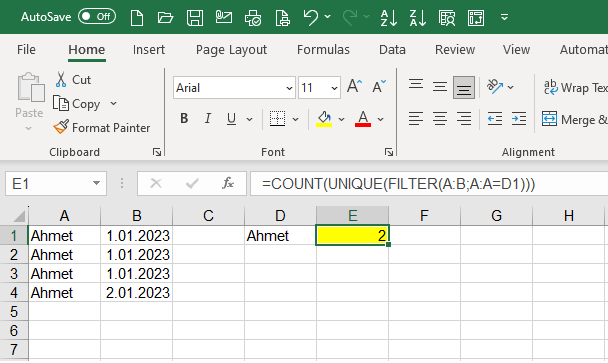
Task: Click the Save icon in quick access toolbar
Action: click(195, 17)
